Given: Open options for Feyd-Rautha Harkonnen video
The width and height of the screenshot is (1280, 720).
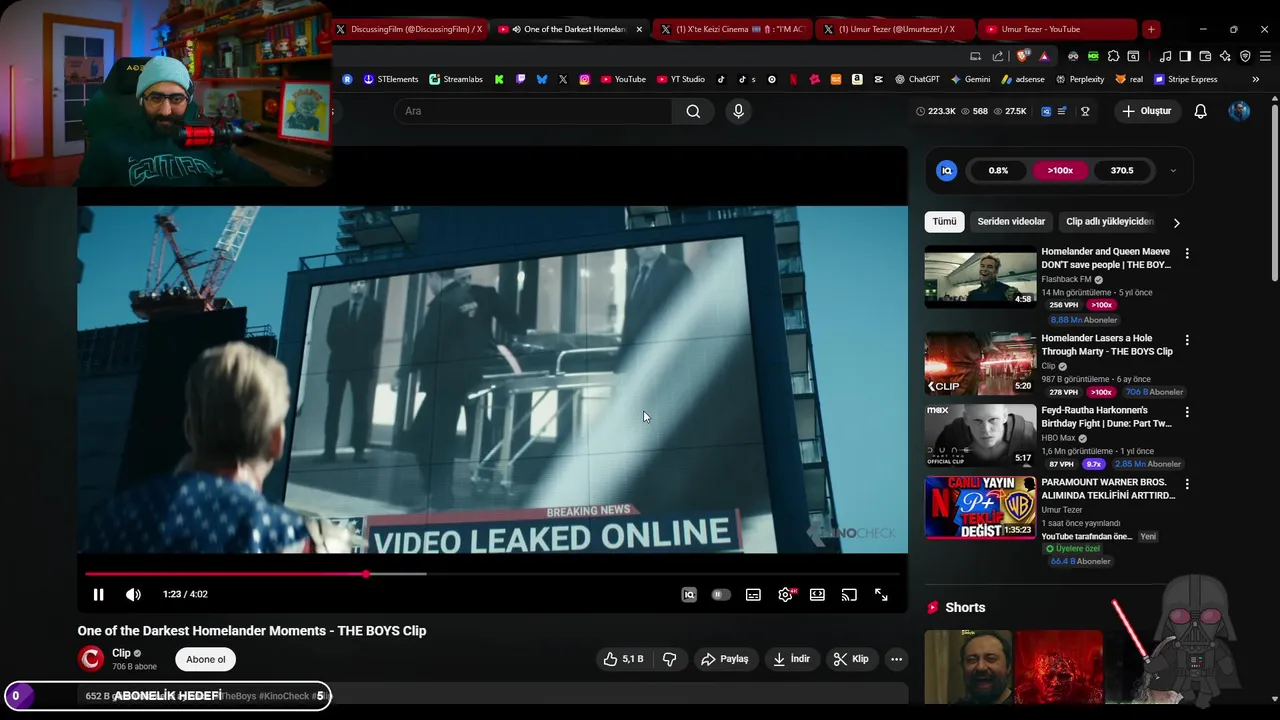Looking at the screenshot, I should (1187, 412).
